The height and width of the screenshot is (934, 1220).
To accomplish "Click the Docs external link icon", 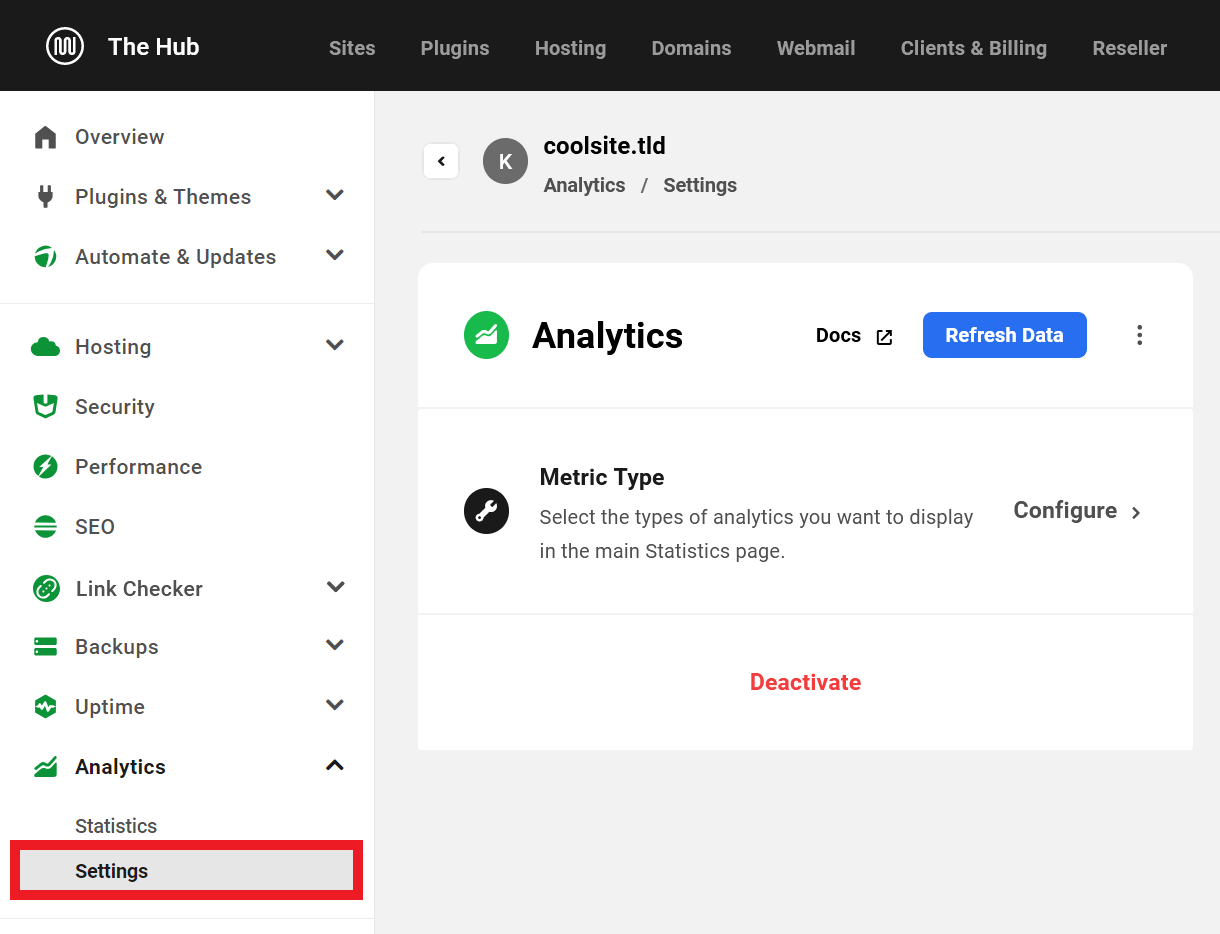I will click(884, 337).
